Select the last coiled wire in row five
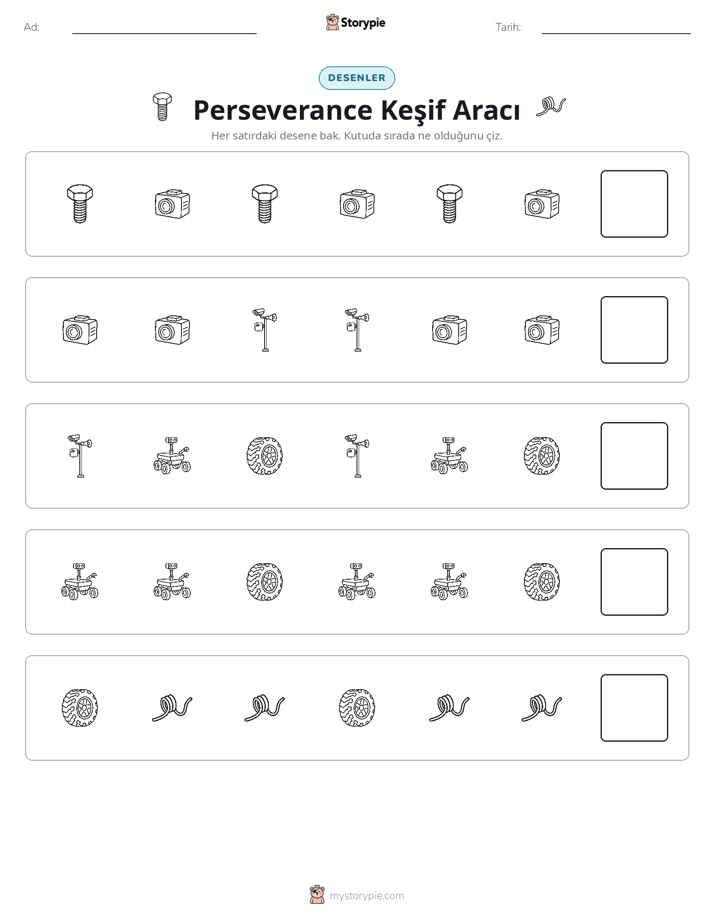 [542, 708]
